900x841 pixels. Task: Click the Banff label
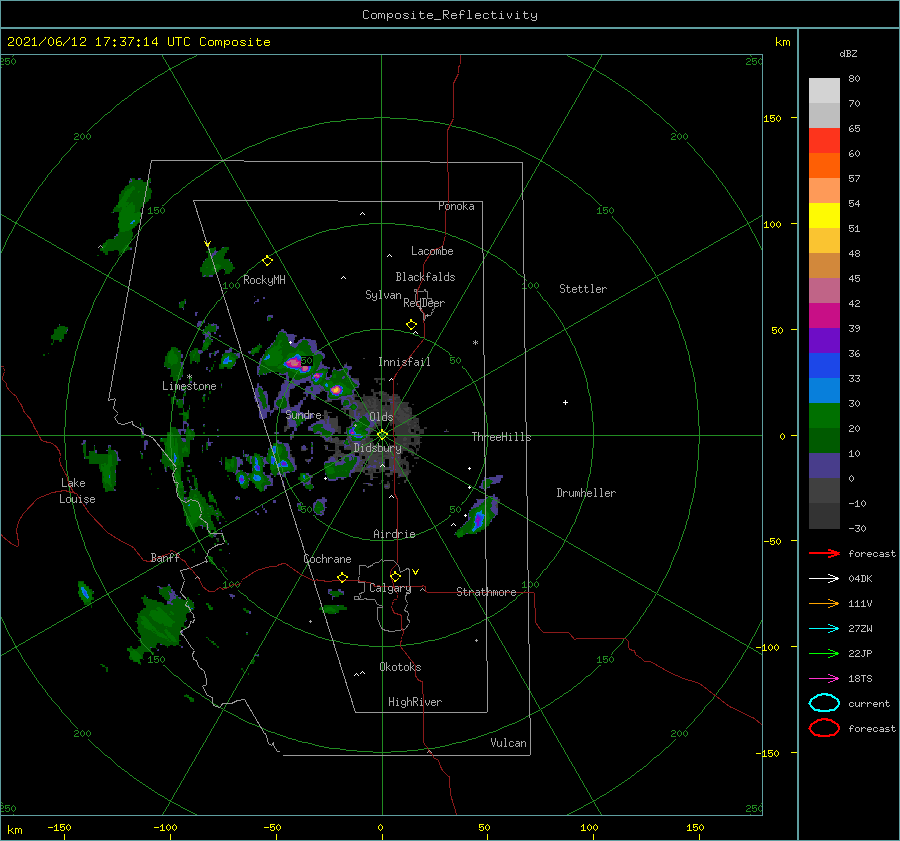[165, 557]
